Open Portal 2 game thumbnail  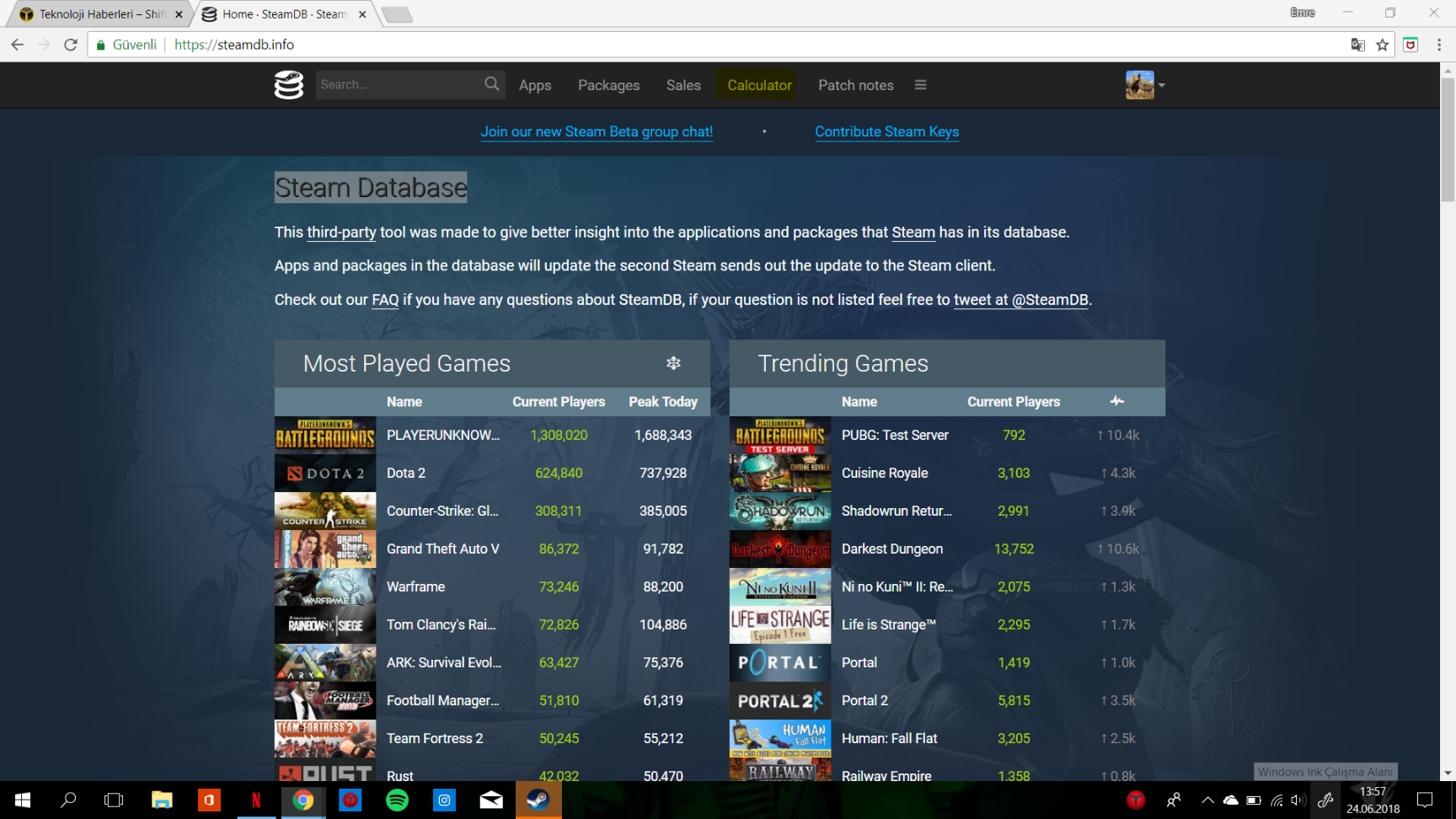(x=780, y=700)
